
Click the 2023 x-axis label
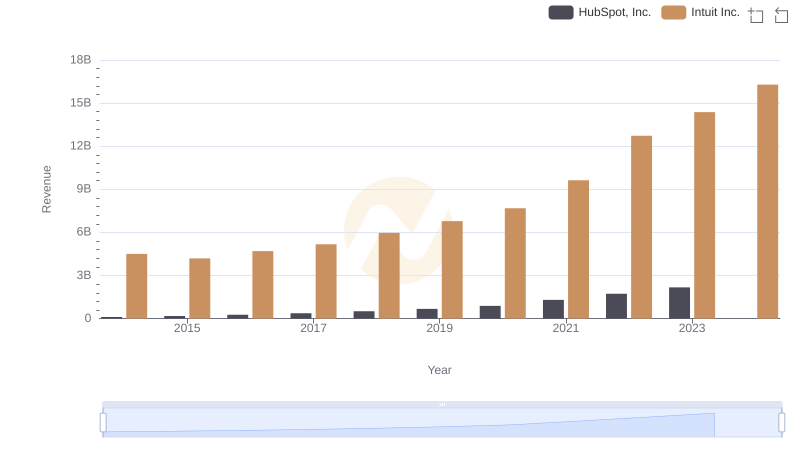[x=692, y=328]
